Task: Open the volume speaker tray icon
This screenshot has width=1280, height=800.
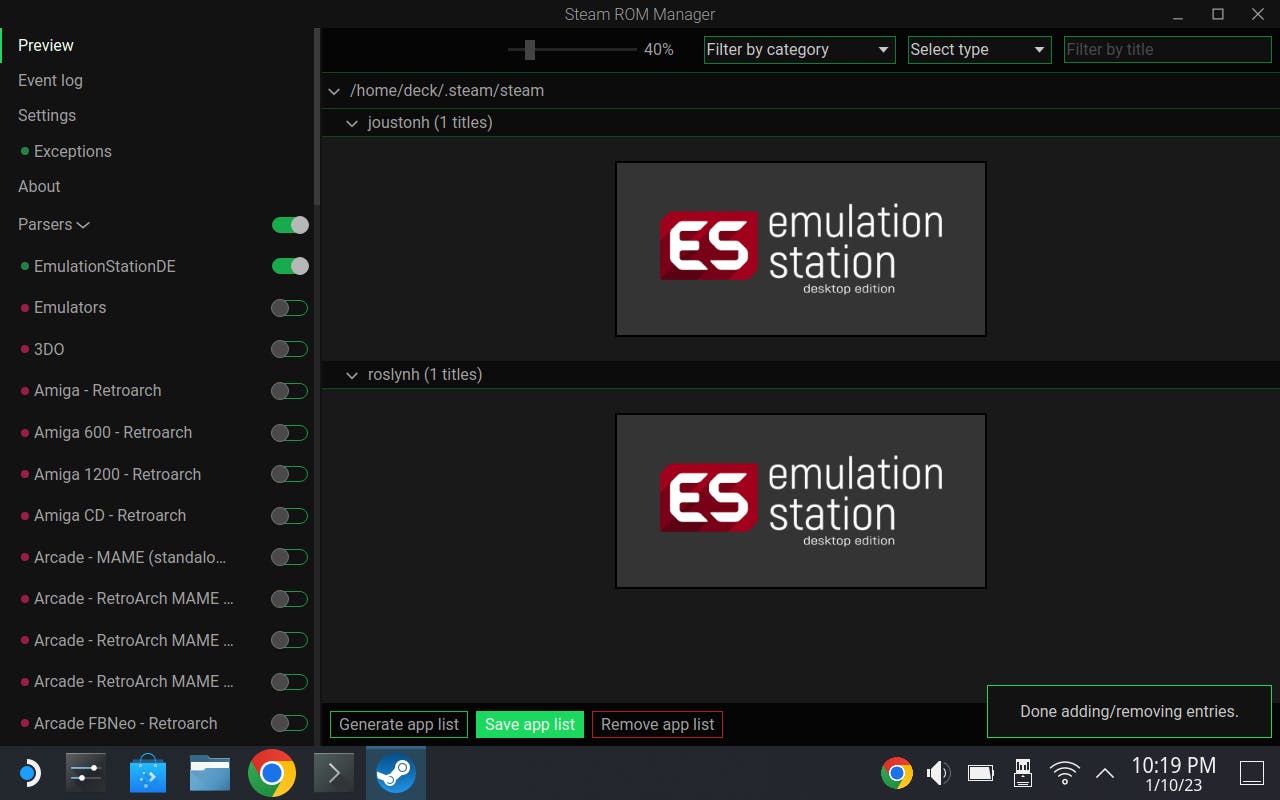Action: pyautogui.click(x=939, y=773)
